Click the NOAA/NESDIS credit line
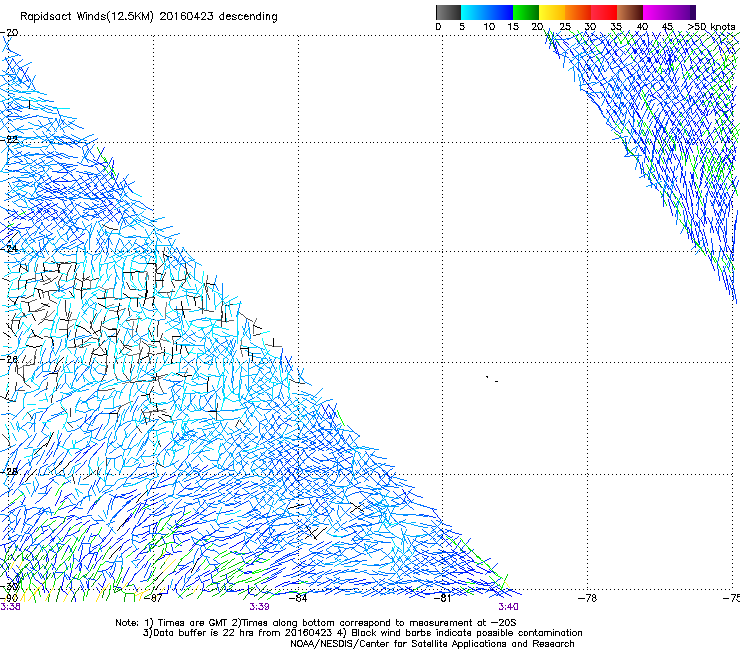This screenshot has width=740, height=650. [x=432, y=644]
